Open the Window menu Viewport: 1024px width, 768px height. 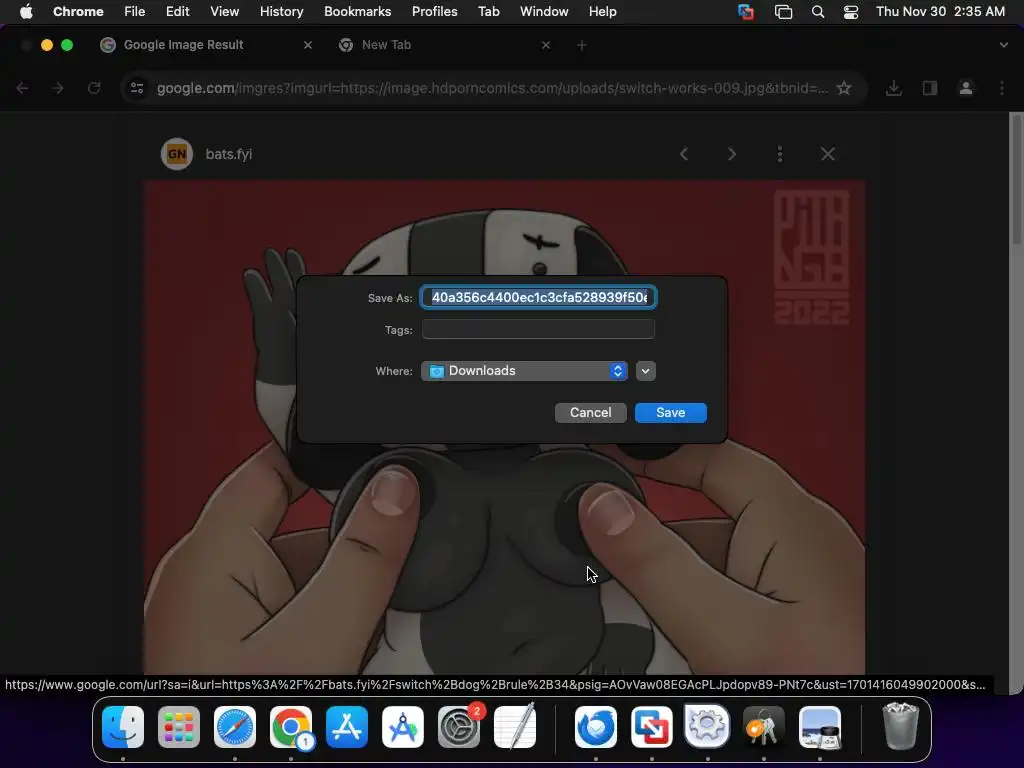(544, 11)
